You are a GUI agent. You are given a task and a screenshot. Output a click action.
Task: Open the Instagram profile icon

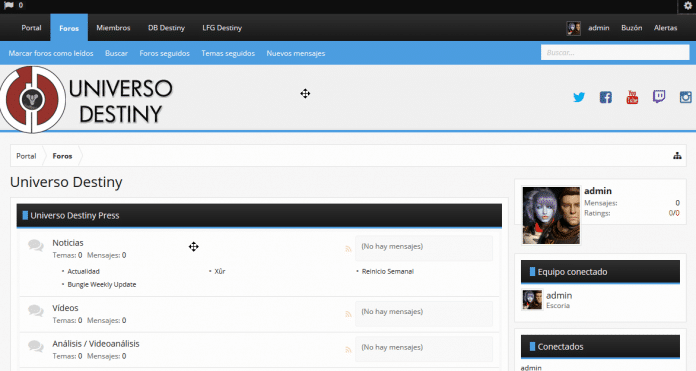click(686, 97)
